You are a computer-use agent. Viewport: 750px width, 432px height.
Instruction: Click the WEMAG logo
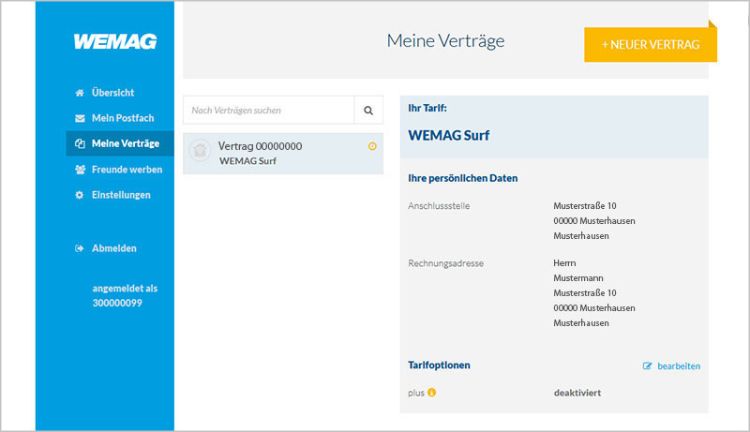click(115, 42)
